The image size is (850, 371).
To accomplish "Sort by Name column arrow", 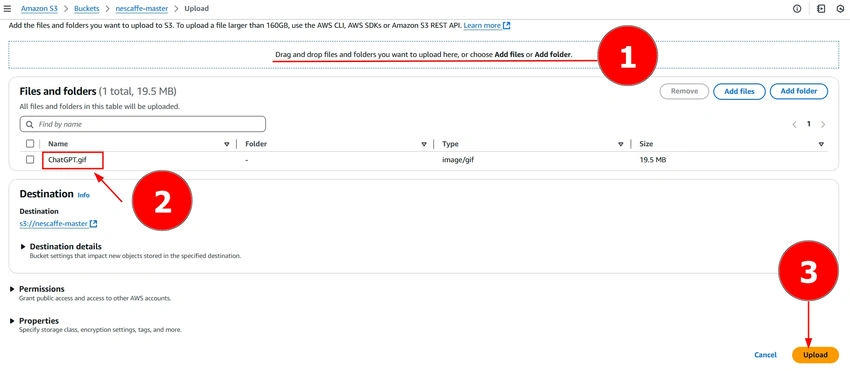I will coord(227,144).
